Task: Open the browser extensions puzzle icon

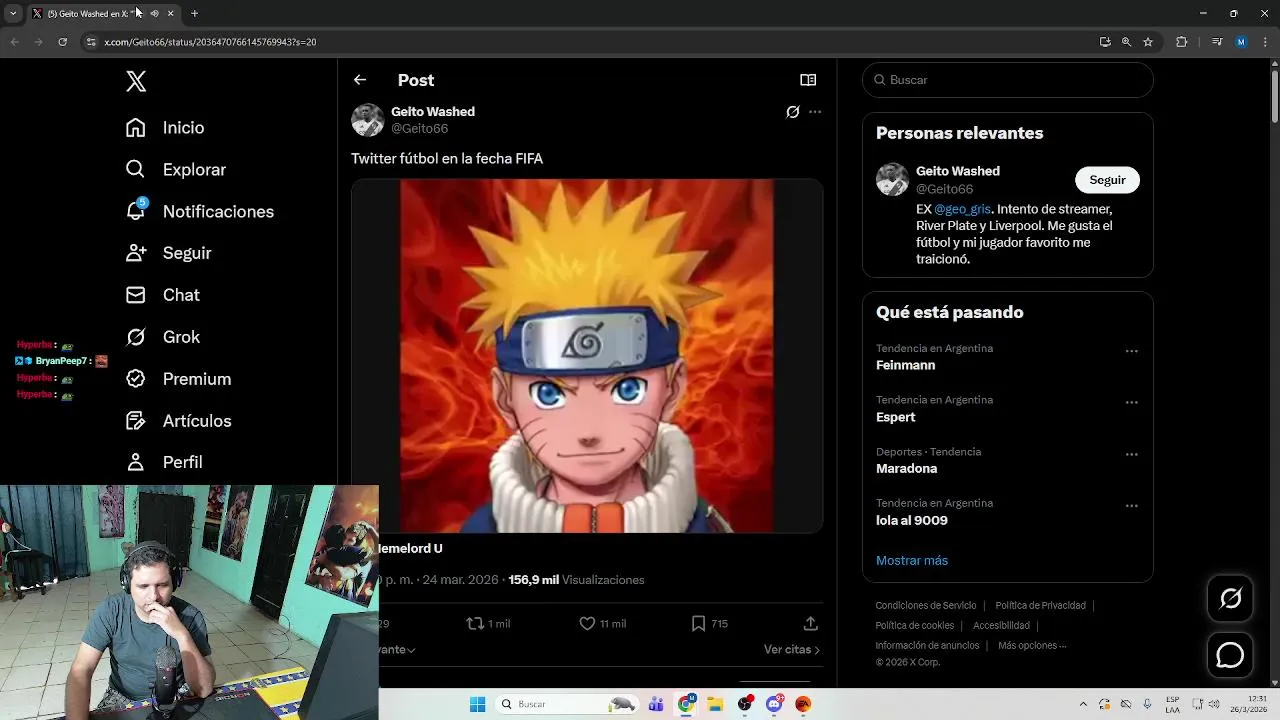Action: 1181,42
